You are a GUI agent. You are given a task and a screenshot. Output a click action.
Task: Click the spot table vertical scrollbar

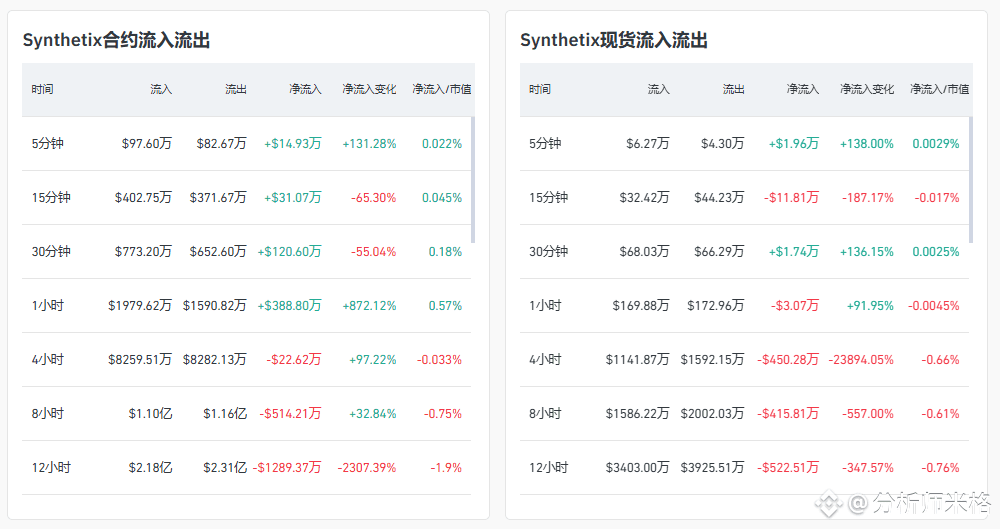970,179
